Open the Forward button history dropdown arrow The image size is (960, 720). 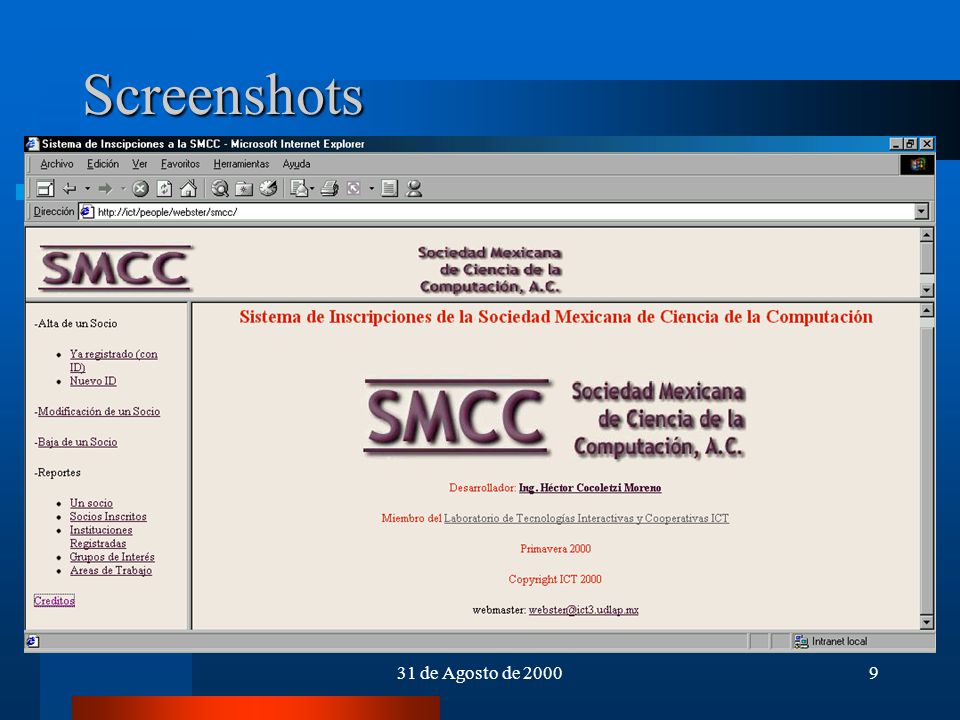(122, 189)
